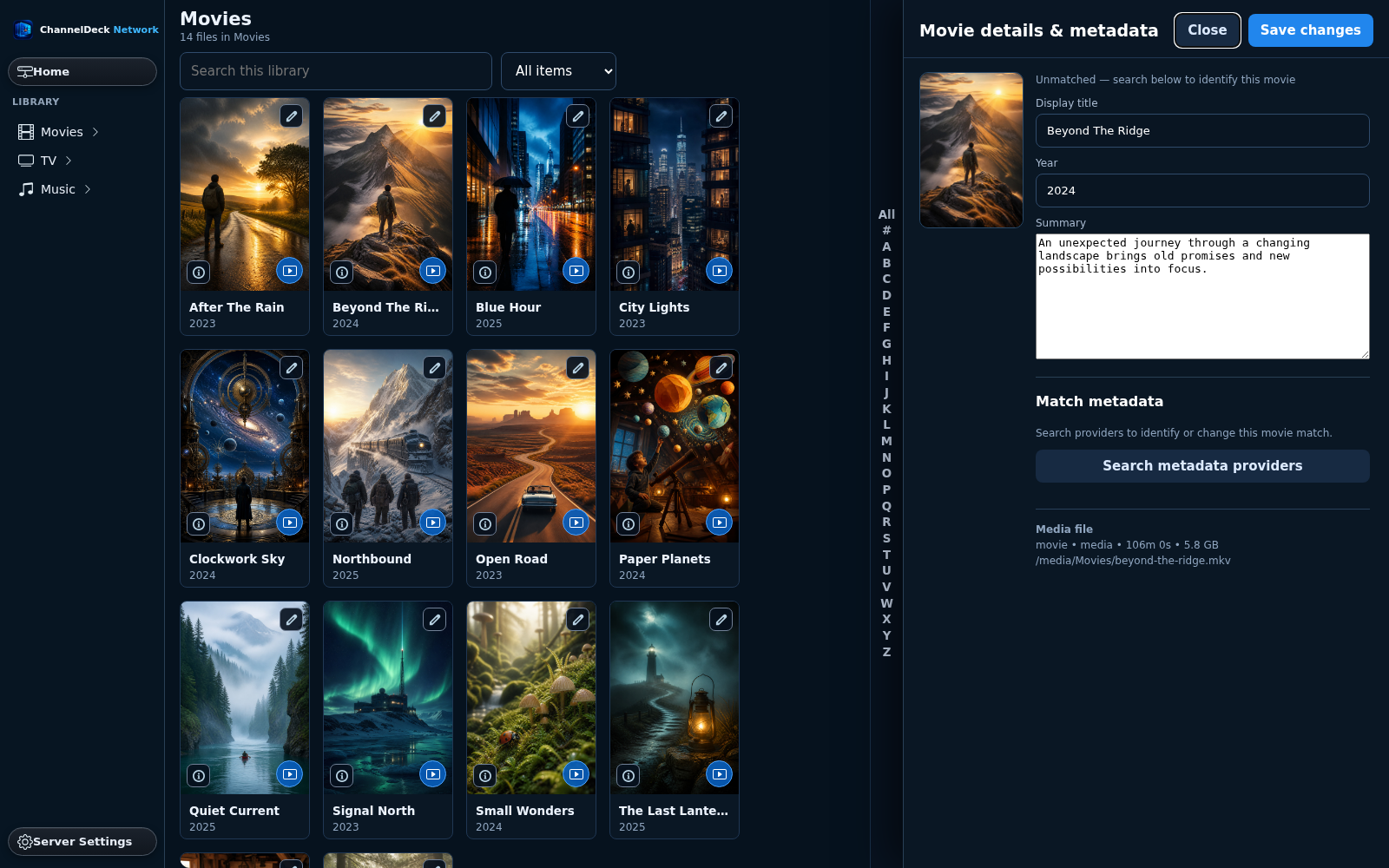Play Paper Planets from its card
Viewport: 1389px width, 868px height.
(x=720, y=523)
